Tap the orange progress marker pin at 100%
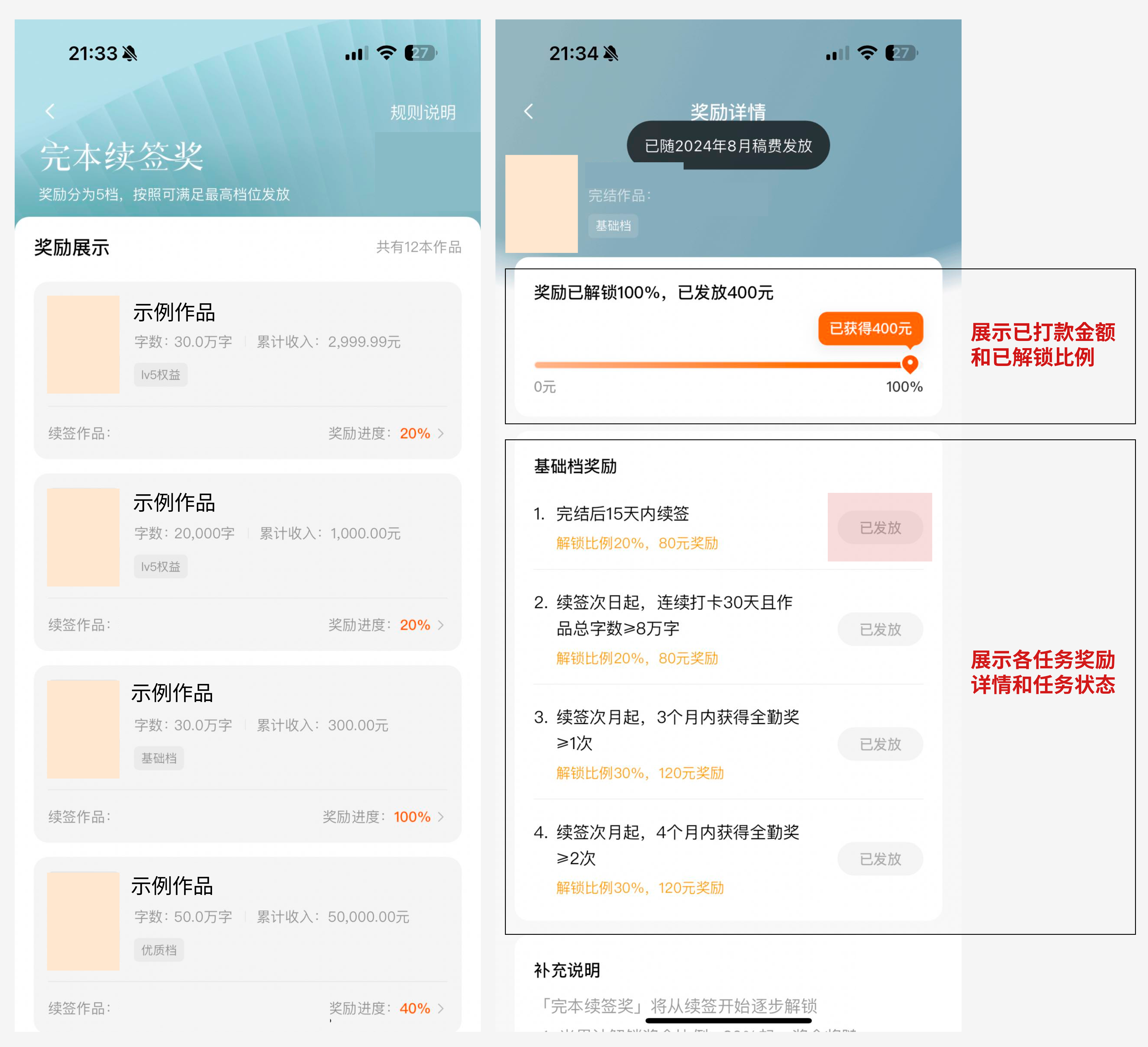This screenshot has width=1148, height=1047. (910, 364)
